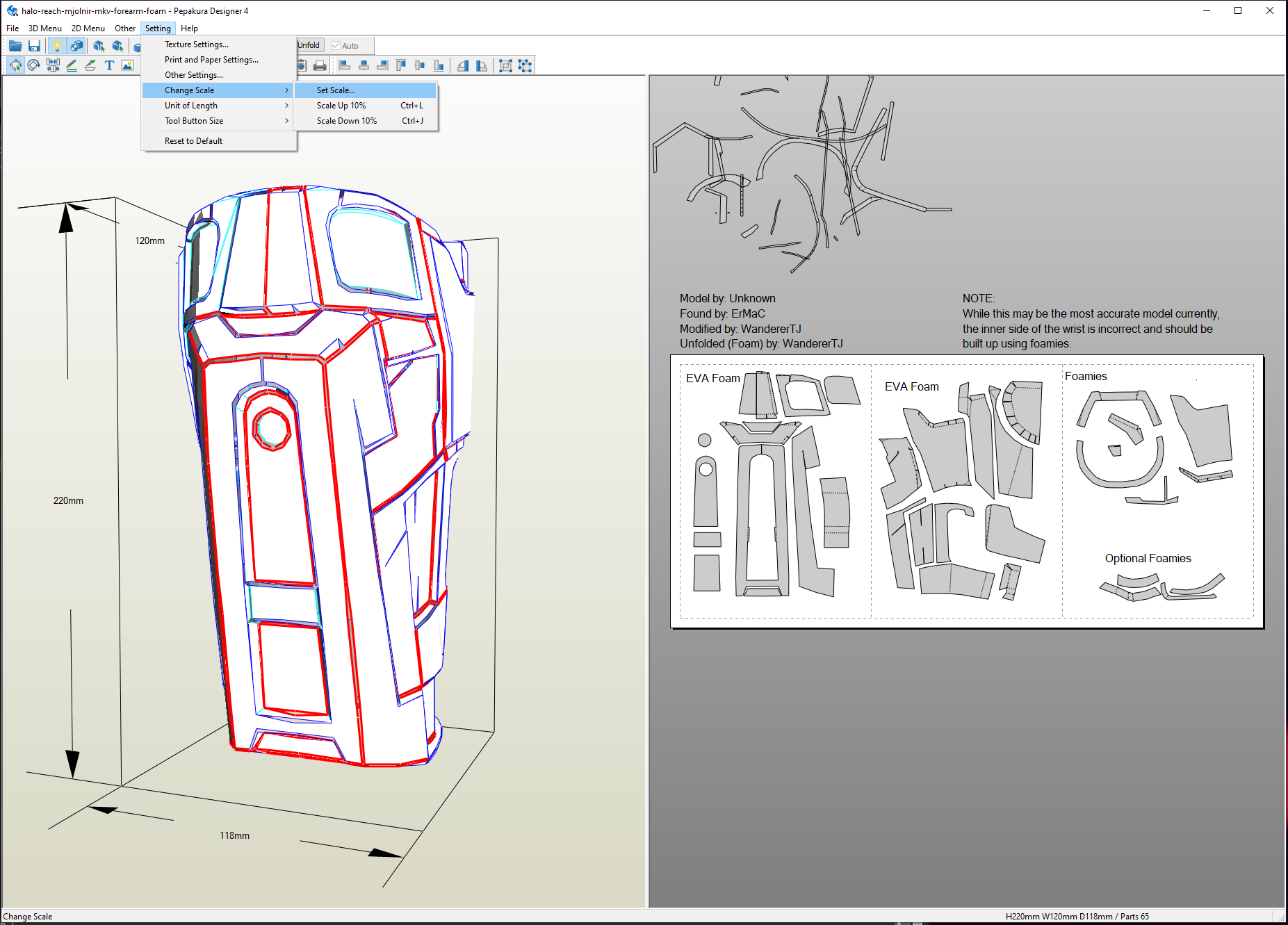This screenshot has height=925, width=1288.
Task: Click the 'Found by: ErMaC' text
Action: (x=722, y=313)
